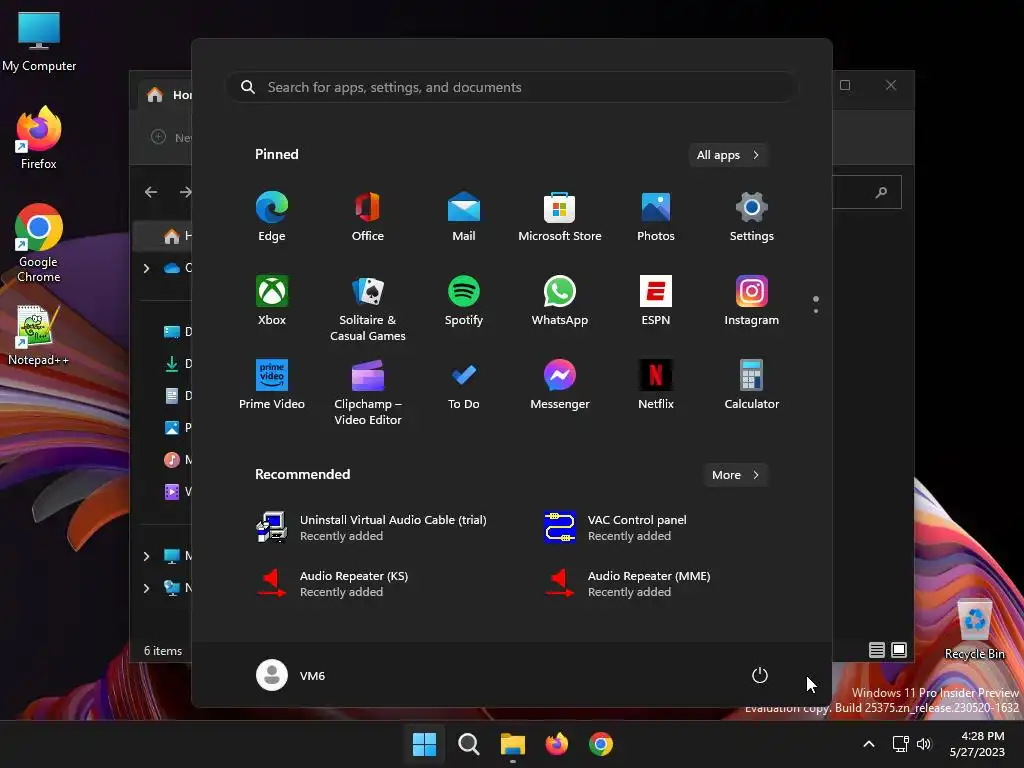Launch Chrome from the taskbar
The height and width of the screenshot is (768, 1024).
pyautogui.click(x=601, y=744)
